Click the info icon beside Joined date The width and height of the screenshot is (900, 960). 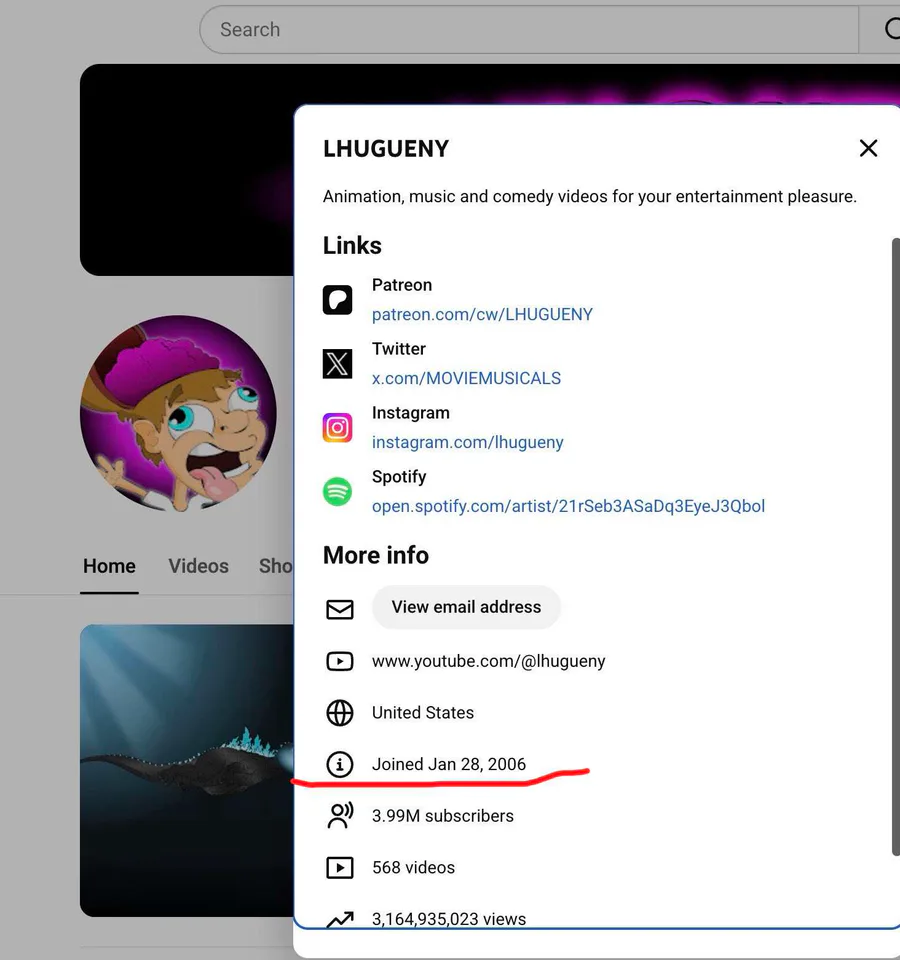click(x=339, y=764)
